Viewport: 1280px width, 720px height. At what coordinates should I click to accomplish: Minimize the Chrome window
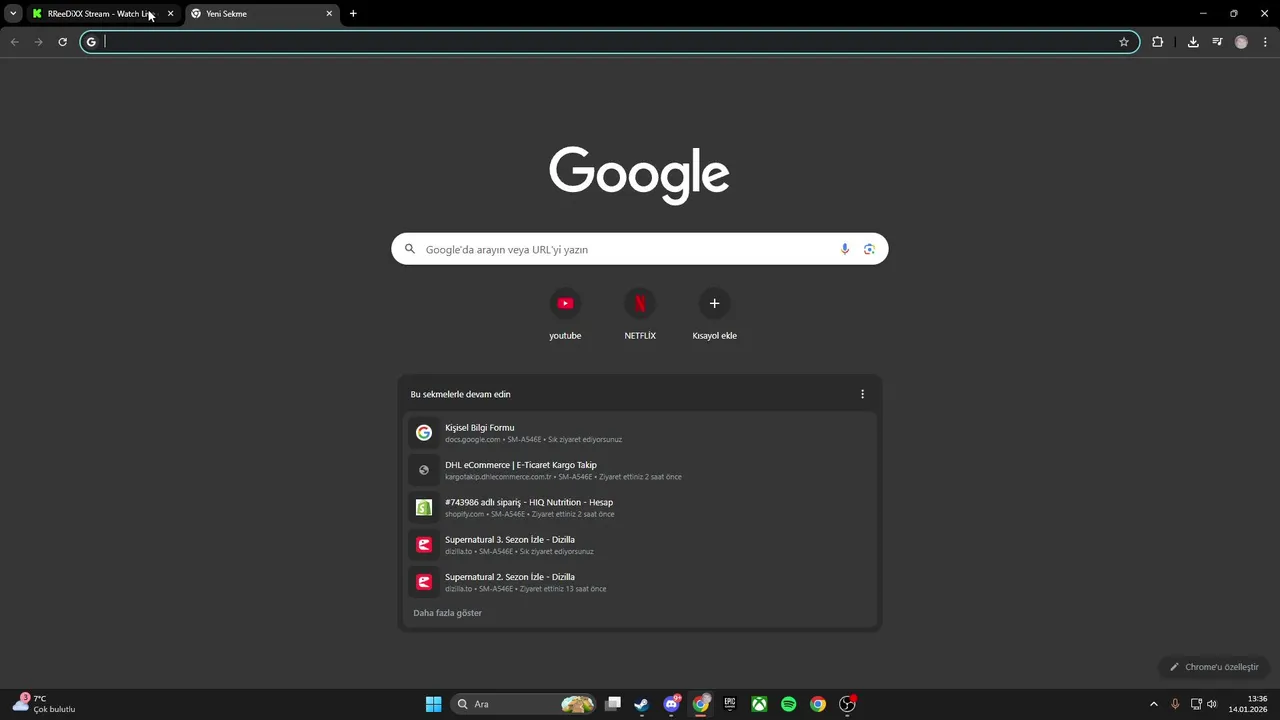[1202, 14]
